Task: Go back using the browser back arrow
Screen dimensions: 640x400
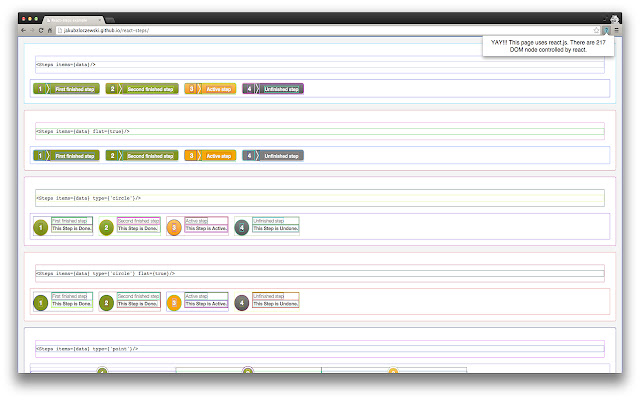Action: 23,30
